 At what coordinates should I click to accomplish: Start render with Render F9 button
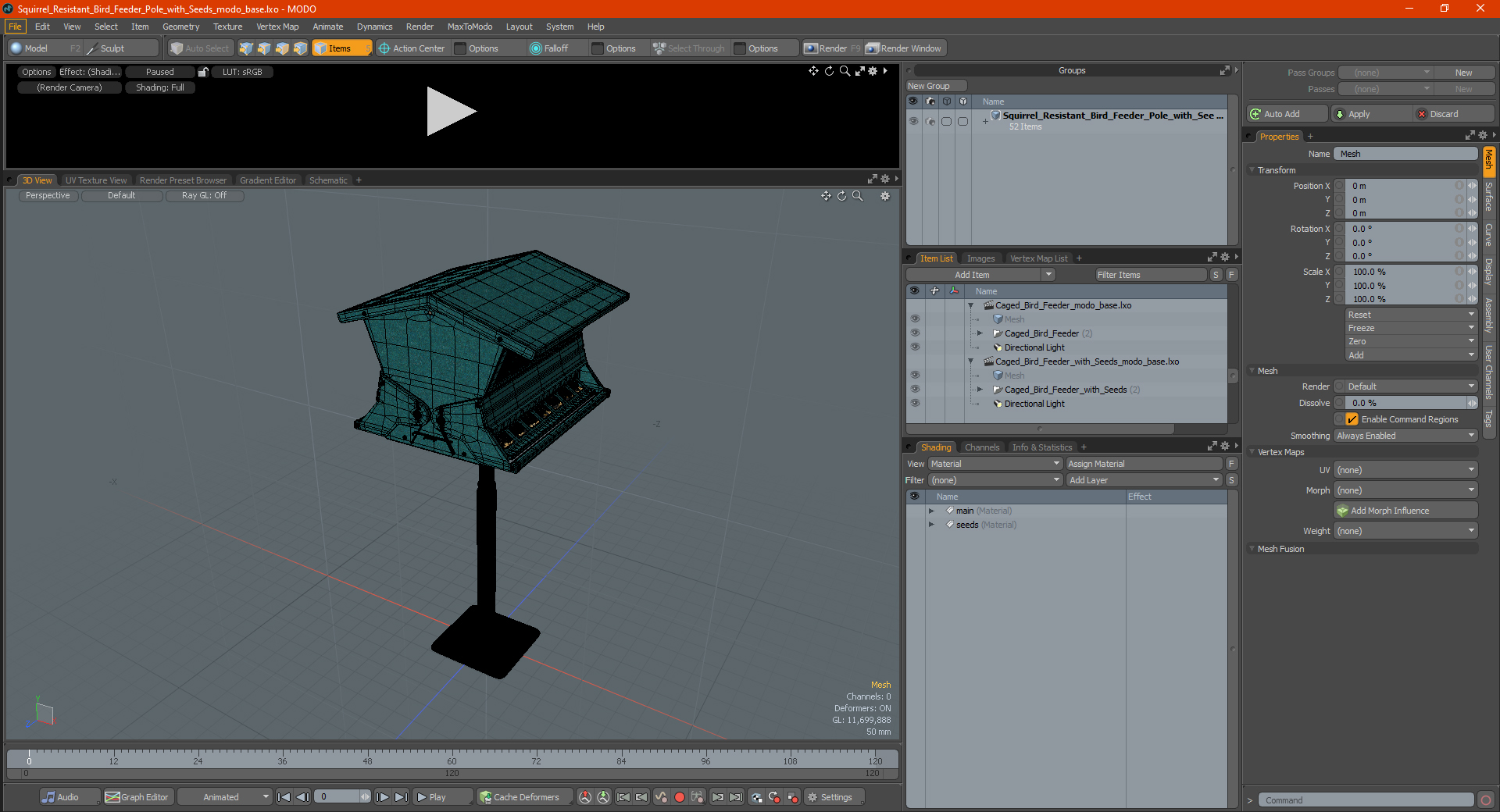[x=832, y=48]
